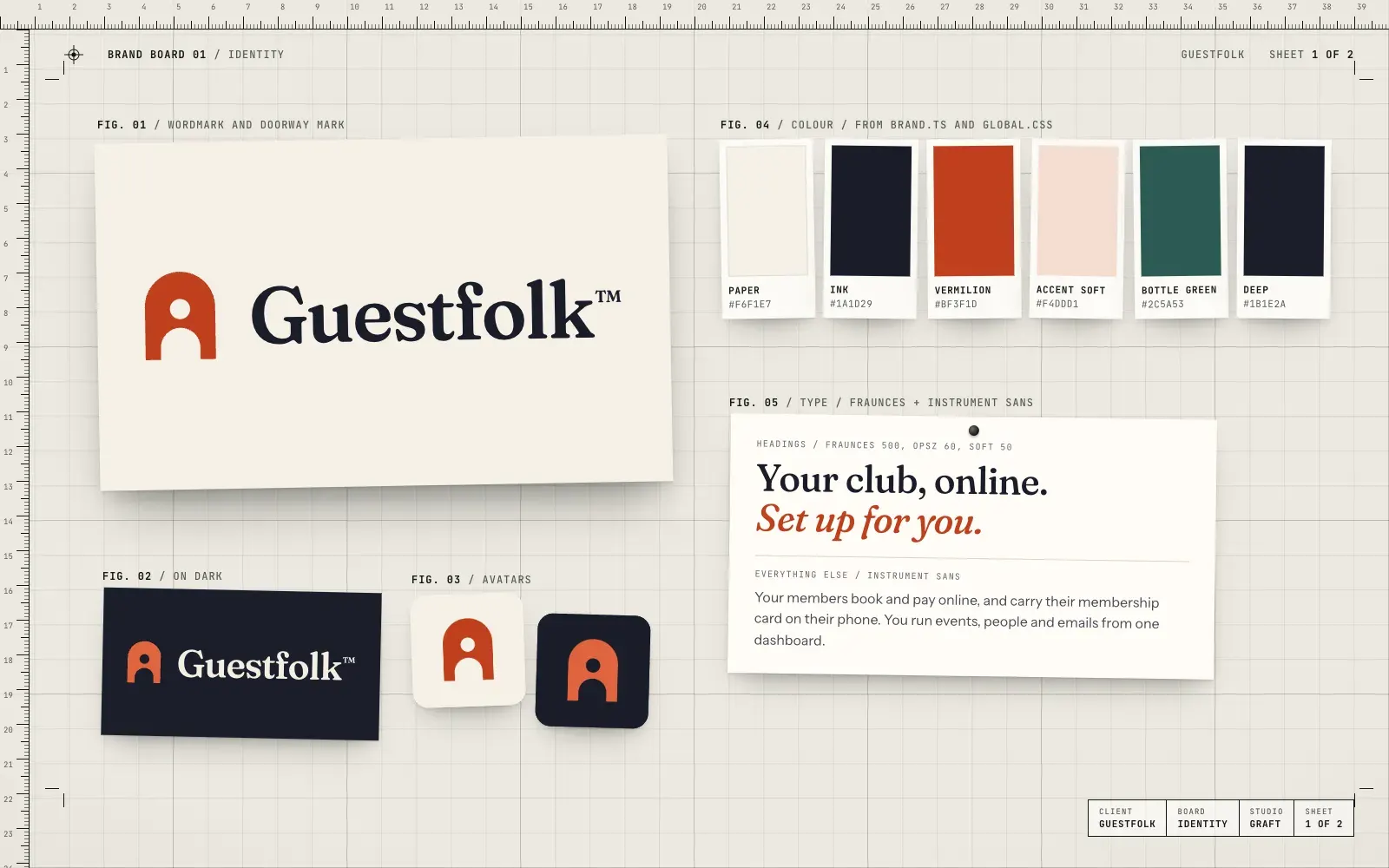The width and height of the screenshot is (1389, 868).
Task: Click the STUDIO GRAFT title block cell
Action: [x=1266, y=818]
